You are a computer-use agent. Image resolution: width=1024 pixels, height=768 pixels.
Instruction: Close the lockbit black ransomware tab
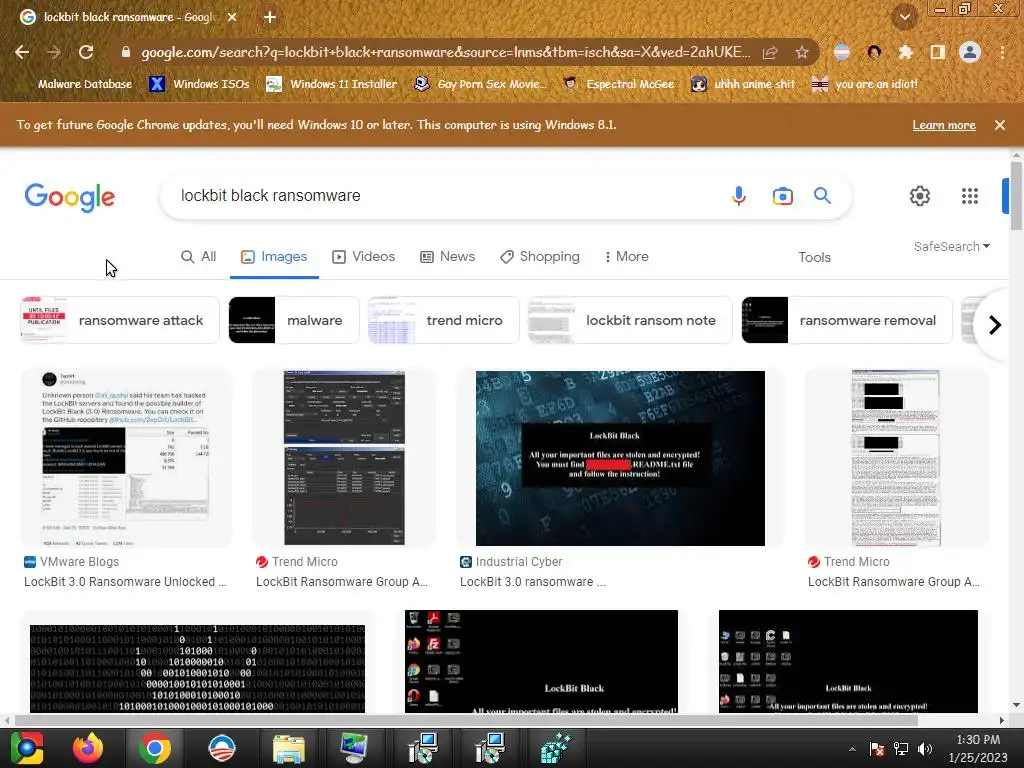click(x=232, y=17)
